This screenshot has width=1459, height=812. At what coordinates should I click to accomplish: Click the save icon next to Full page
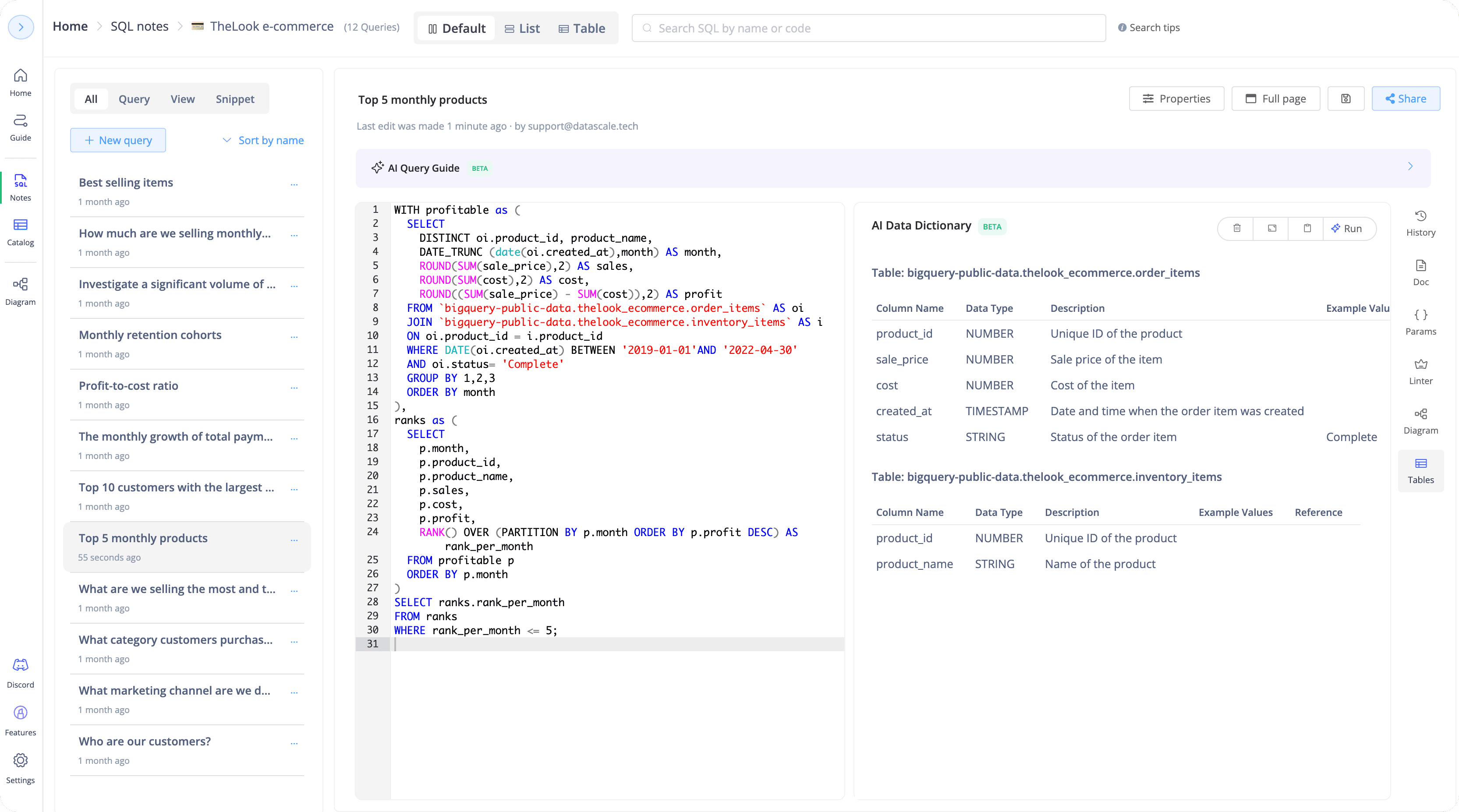click(1346, 99)
